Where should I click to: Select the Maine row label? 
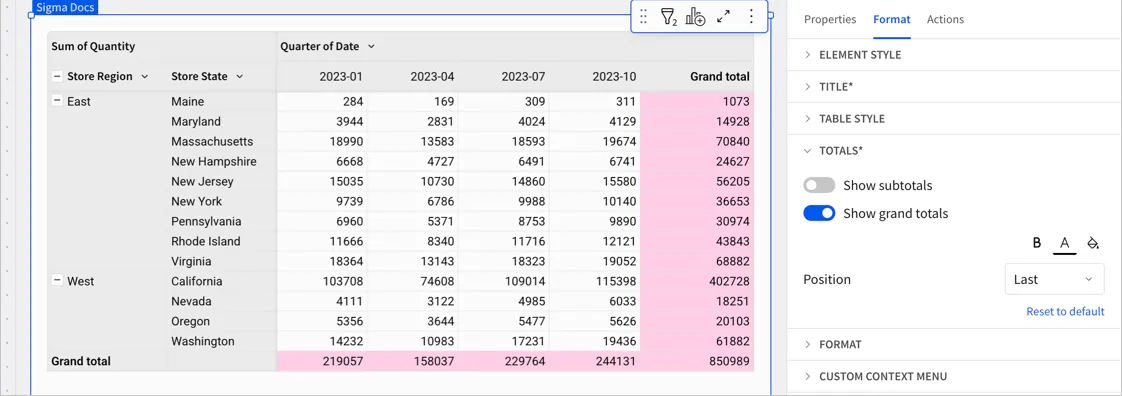[187, 102]
